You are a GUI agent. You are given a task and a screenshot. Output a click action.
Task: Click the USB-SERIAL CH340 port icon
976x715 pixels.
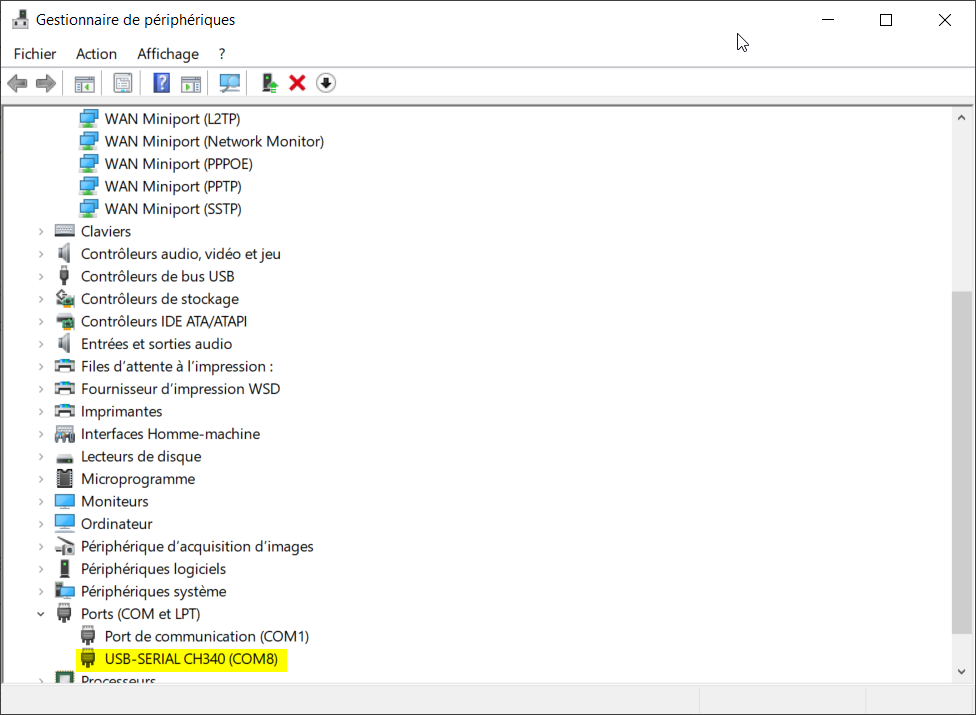pyautogui.click(x=88, y=658)
